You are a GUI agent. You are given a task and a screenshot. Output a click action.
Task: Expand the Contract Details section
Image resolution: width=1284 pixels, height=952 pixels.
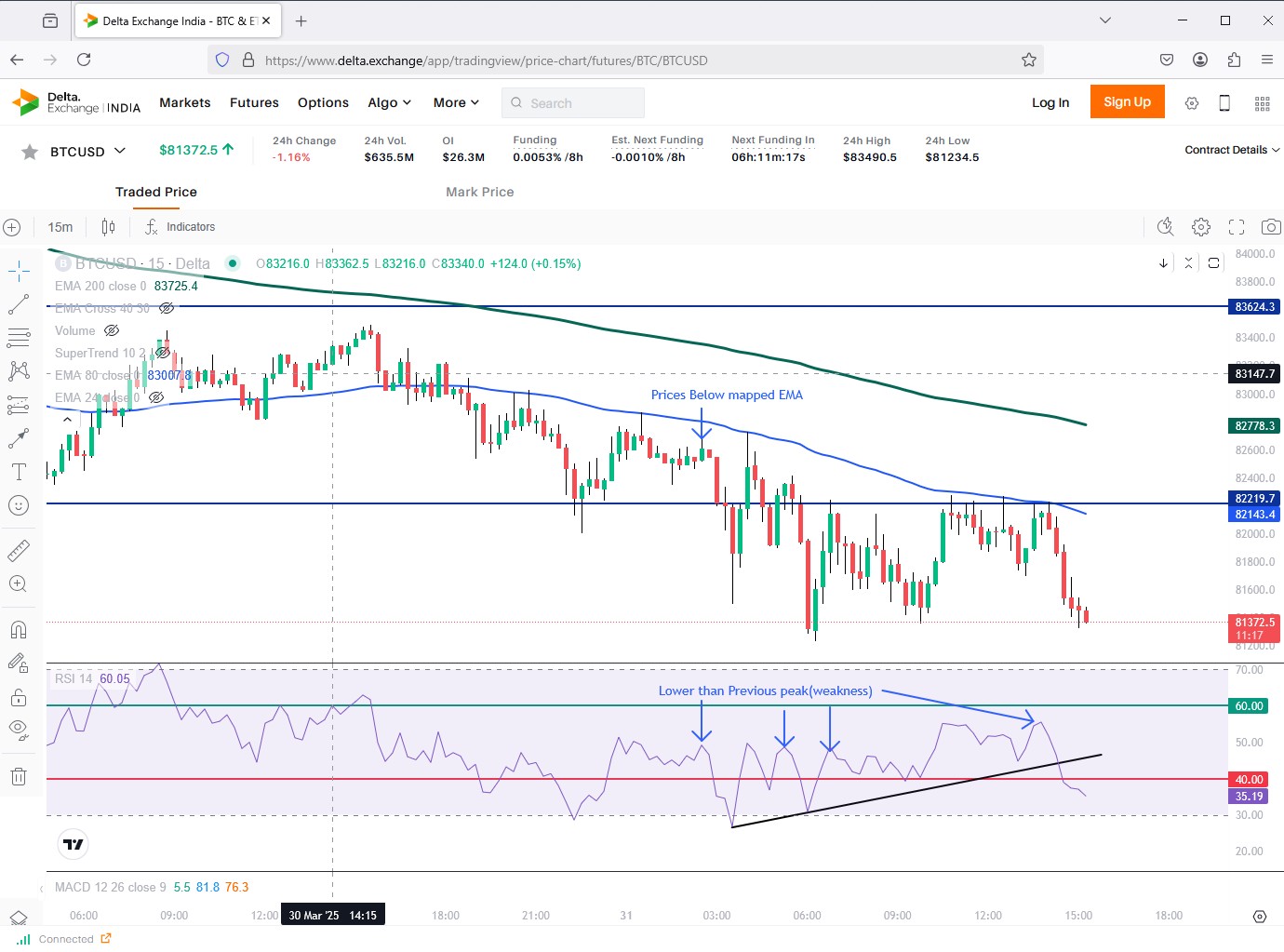coord(1231,150)
